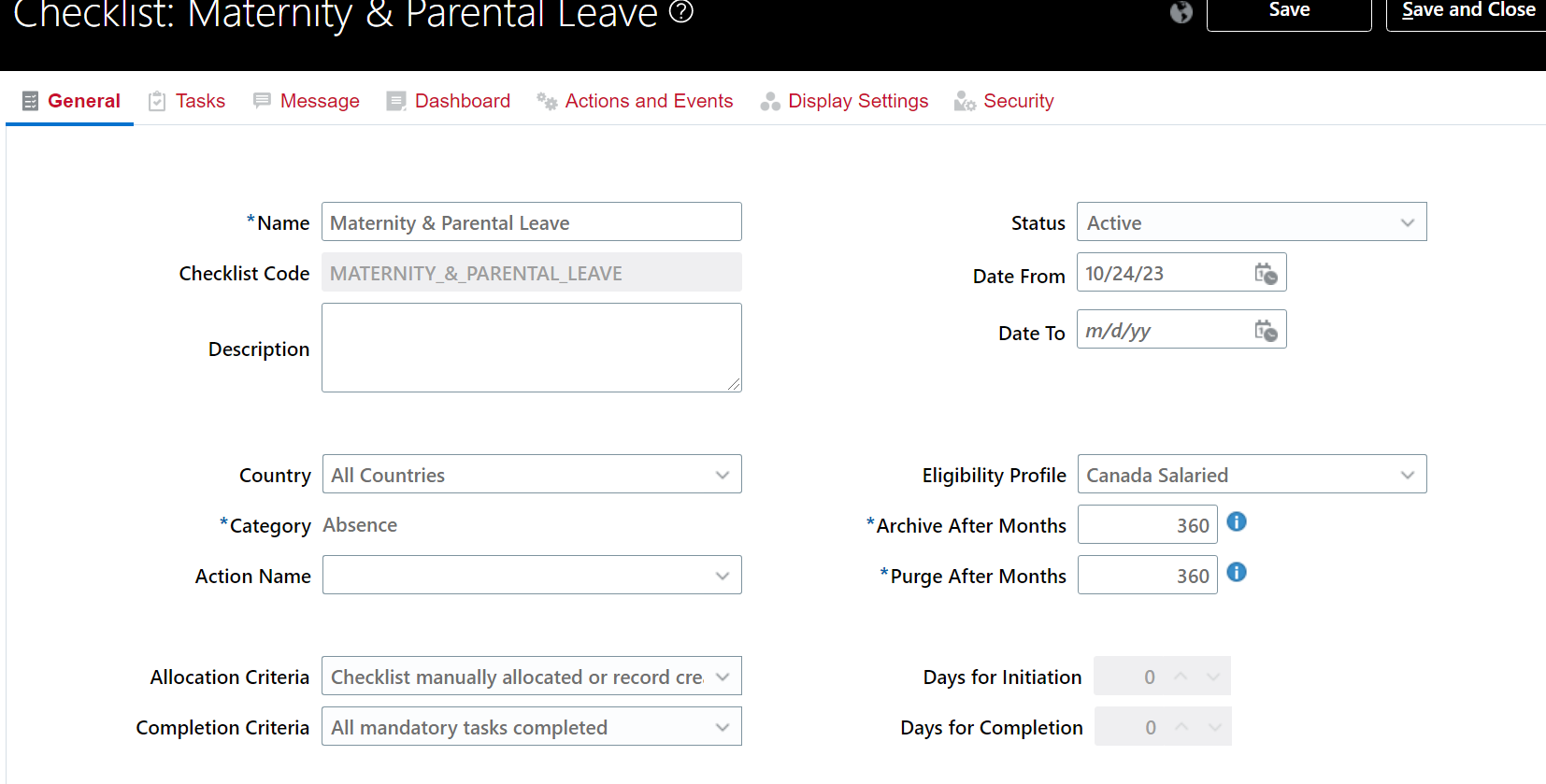
Task: Click the Dashboard icon
Action: pyautogui.click(x=396, y=100)
